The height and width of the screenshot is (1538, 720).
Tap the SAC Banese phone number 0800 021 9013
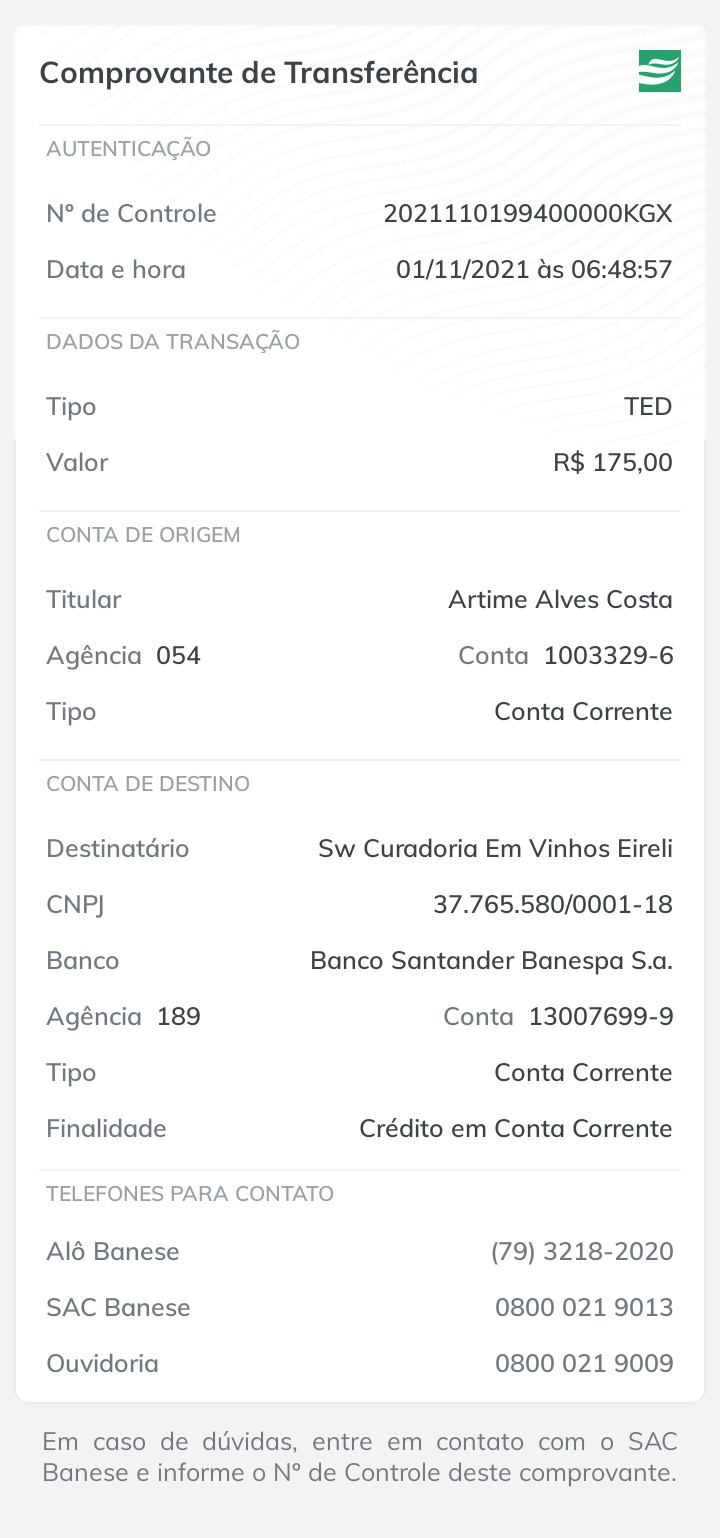pos(584,1308)
